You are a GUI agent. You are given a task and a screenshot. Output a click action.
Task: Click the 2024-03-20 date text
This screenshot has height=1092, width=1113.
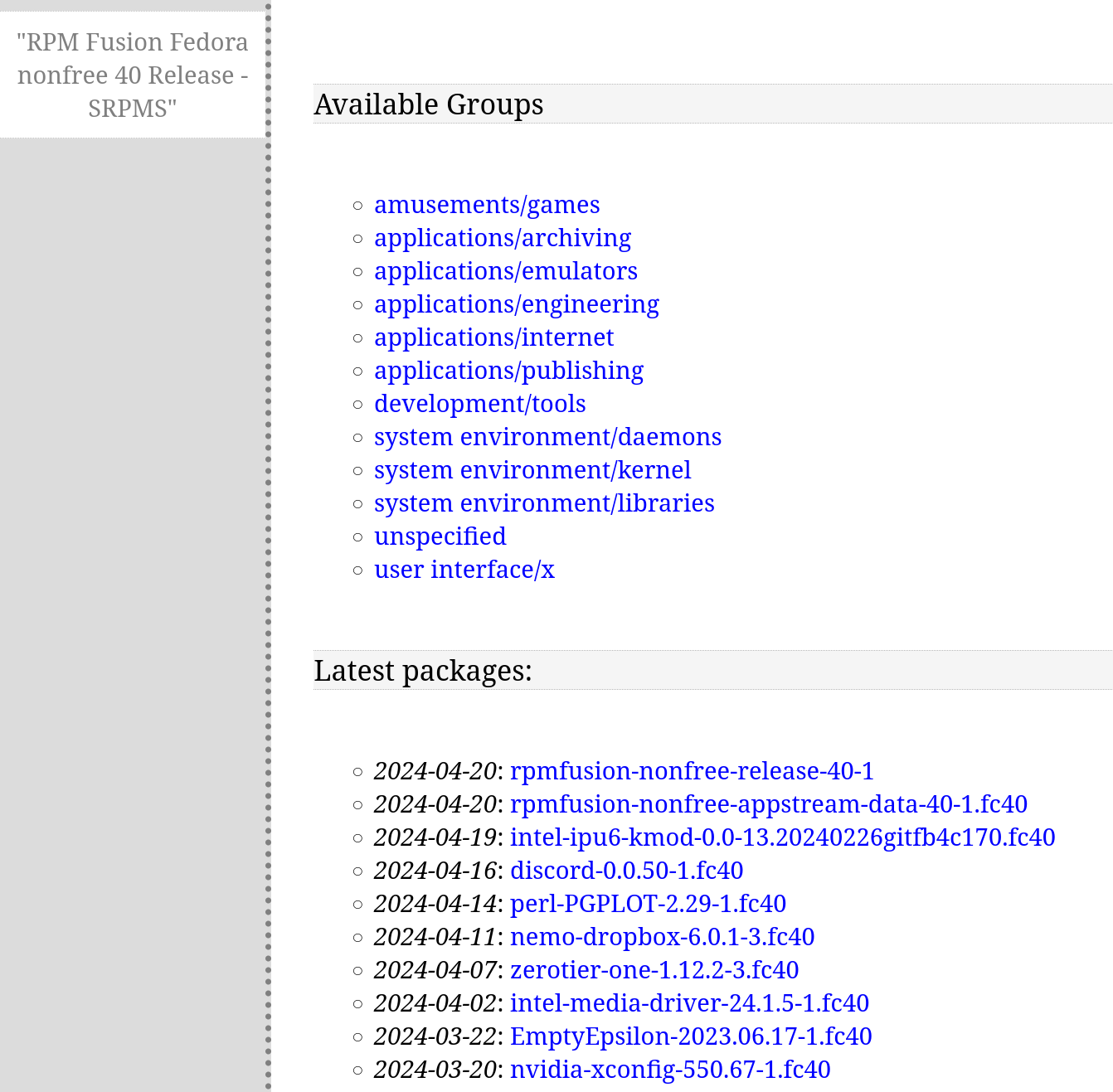click(435, 1070)
